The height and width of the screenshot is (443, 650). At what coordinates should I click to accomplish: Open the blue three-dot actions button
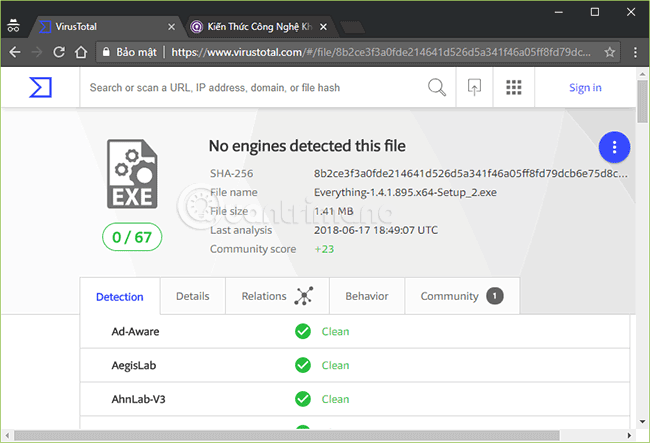[614, 147]
